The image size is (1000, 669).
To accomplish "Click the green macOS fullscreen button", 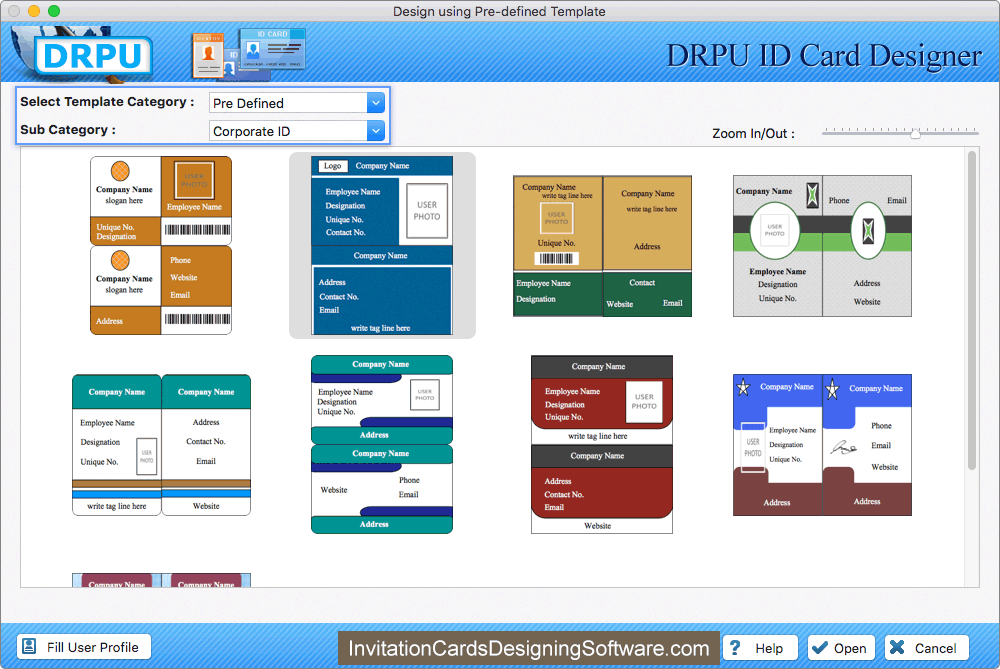I will click(x=54, y=11).
